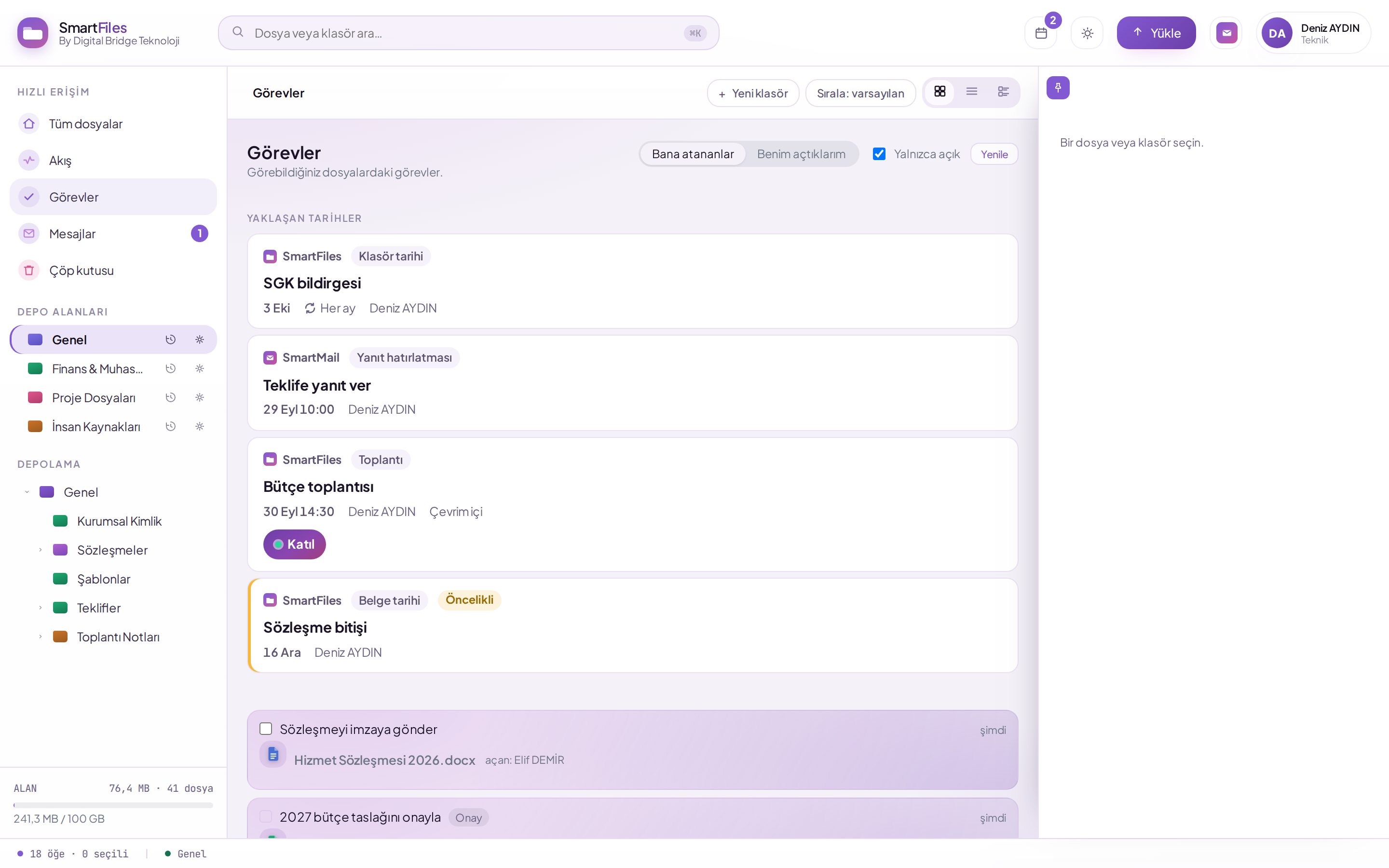Screen dimensions: 1389x868
Task: Open Mesajlar in quick access
Action: tap(113, 234)
